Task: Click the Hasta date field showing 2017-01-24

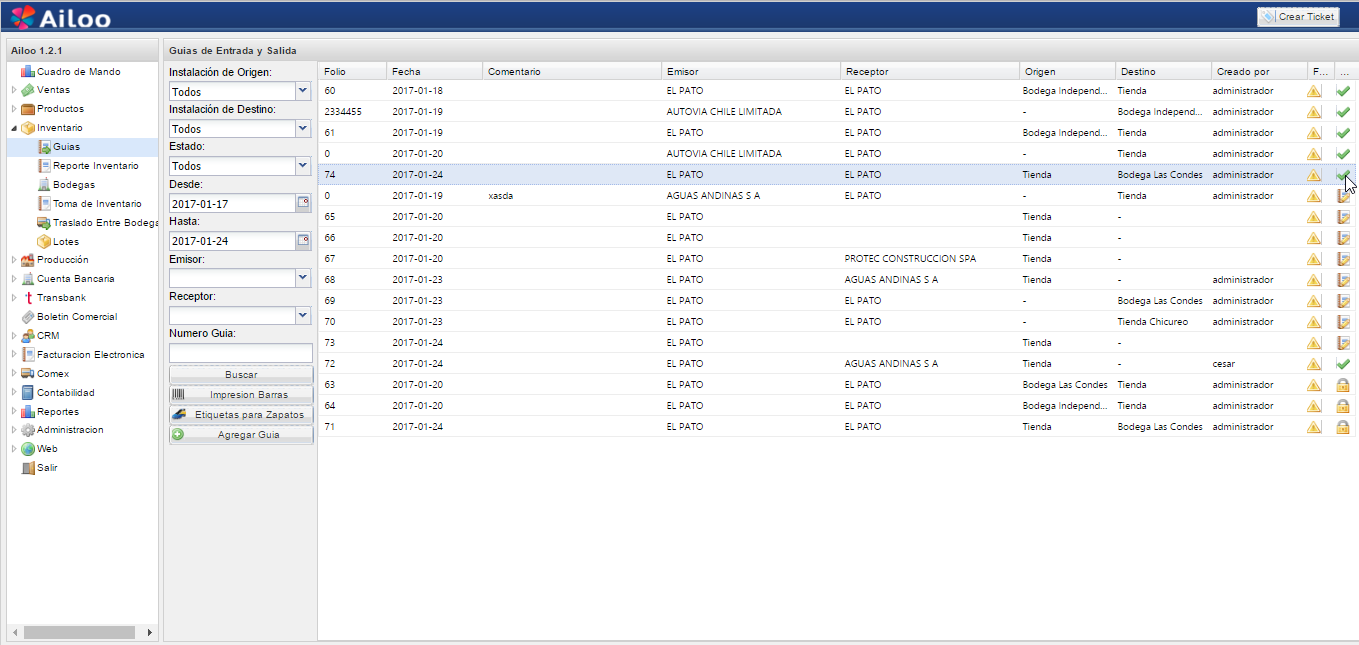Action: click(x=232, y=241)
